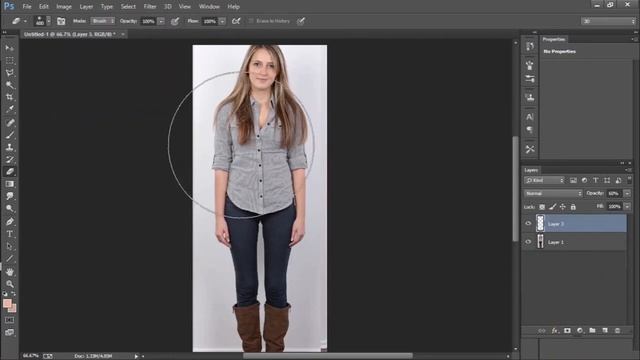Viewport: 640px width, 360px height.
Task: Toggle lock all for layer
Action: pos(573,207)
